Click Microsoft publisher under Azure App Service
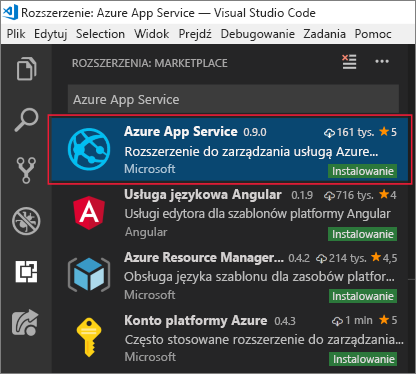The height and width of the screenshot is (374, 416). pos(150,169)
